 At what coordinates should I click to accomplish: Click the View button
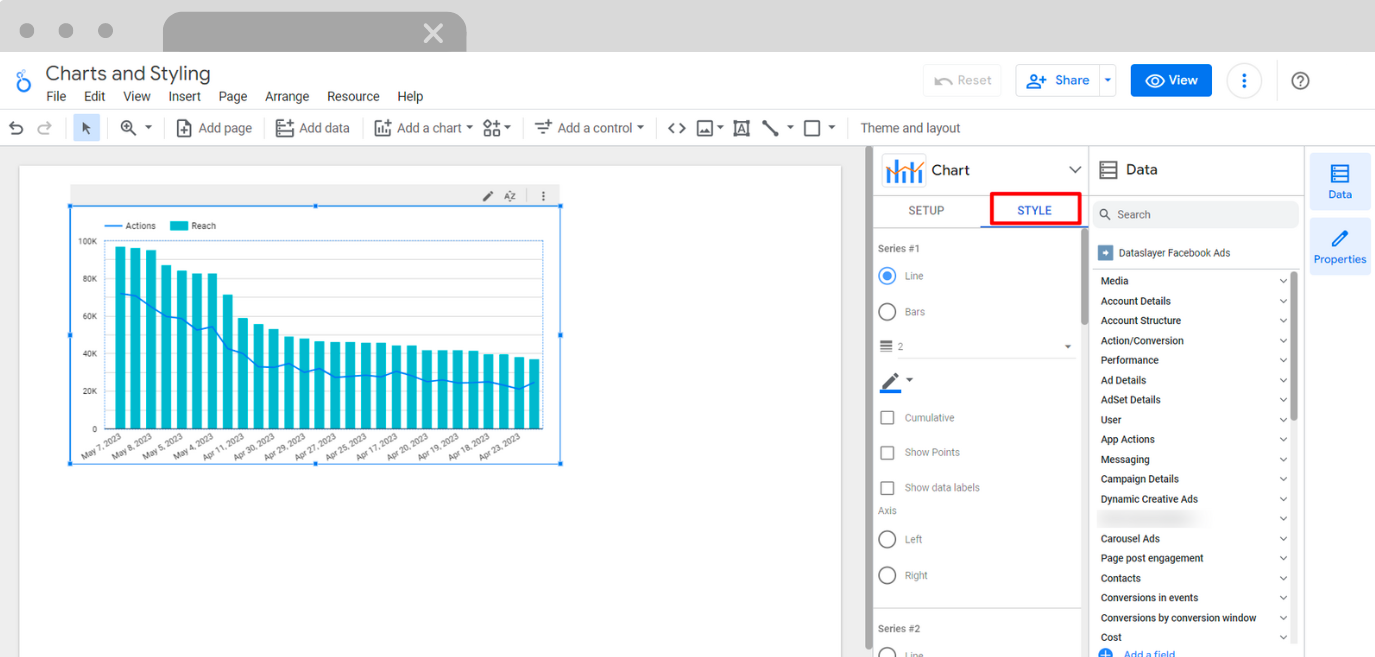pos(1171,80)
